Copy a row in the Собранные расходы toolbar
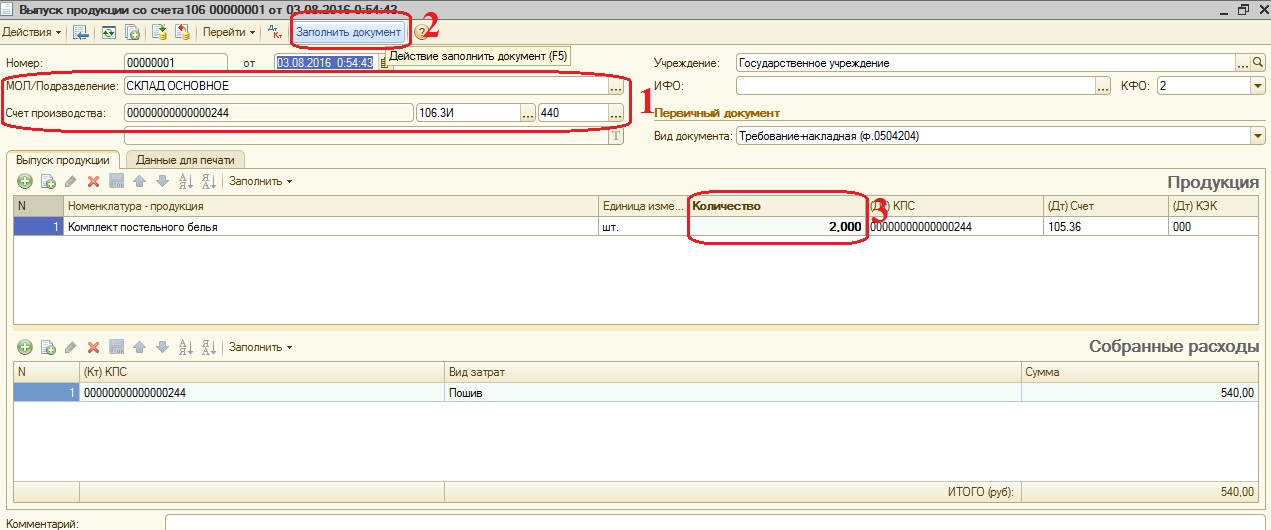 click(x=48, y=347)
